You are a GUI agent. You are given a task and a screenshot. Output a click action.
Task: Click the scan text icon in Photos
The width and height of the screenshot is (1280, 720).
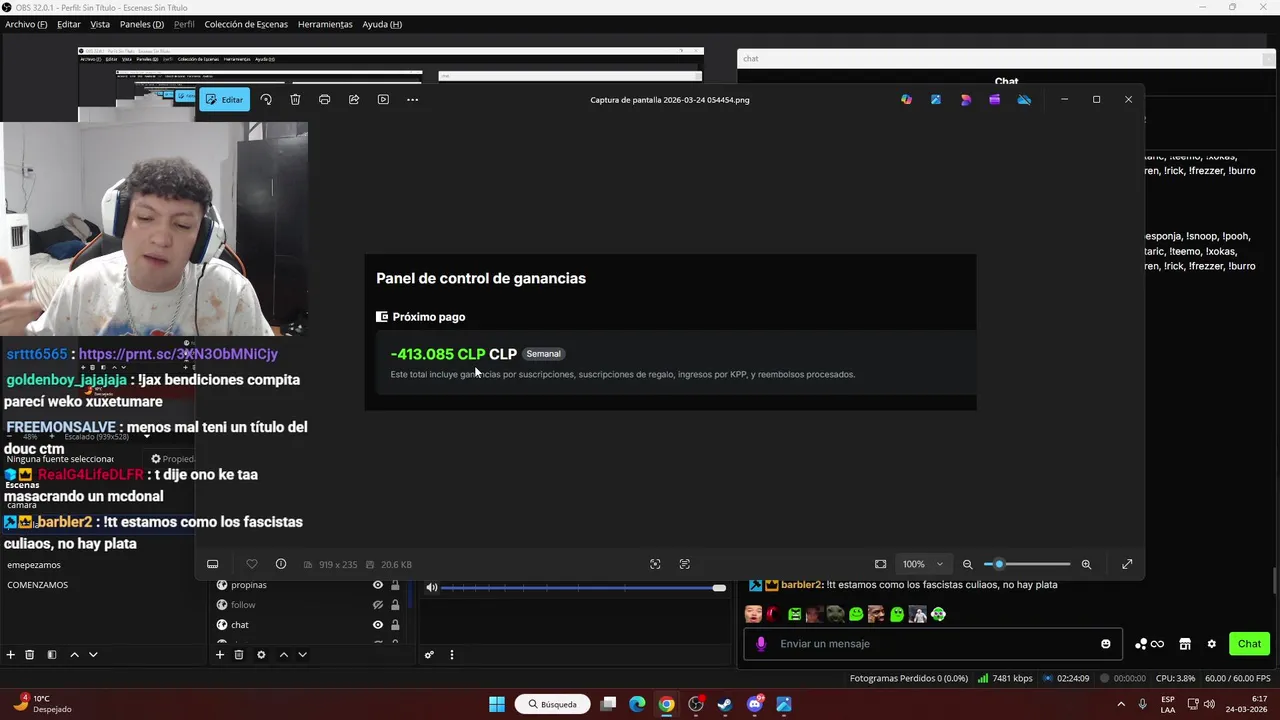(x=685, y=564)
